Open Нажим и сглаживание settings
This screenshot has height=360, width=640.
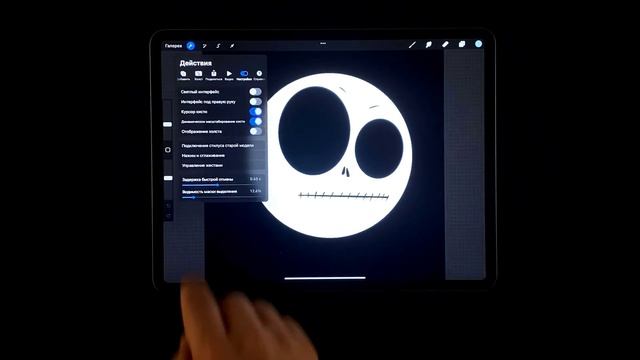click(222, 156)
